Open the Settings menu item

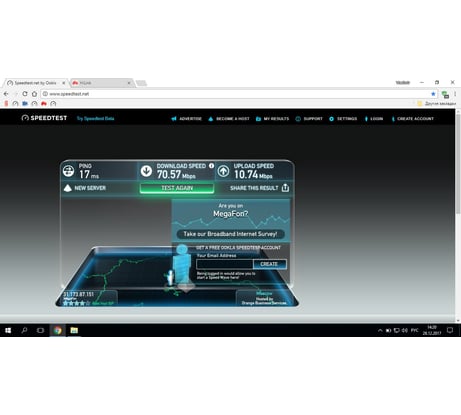[x=343, y=119]
